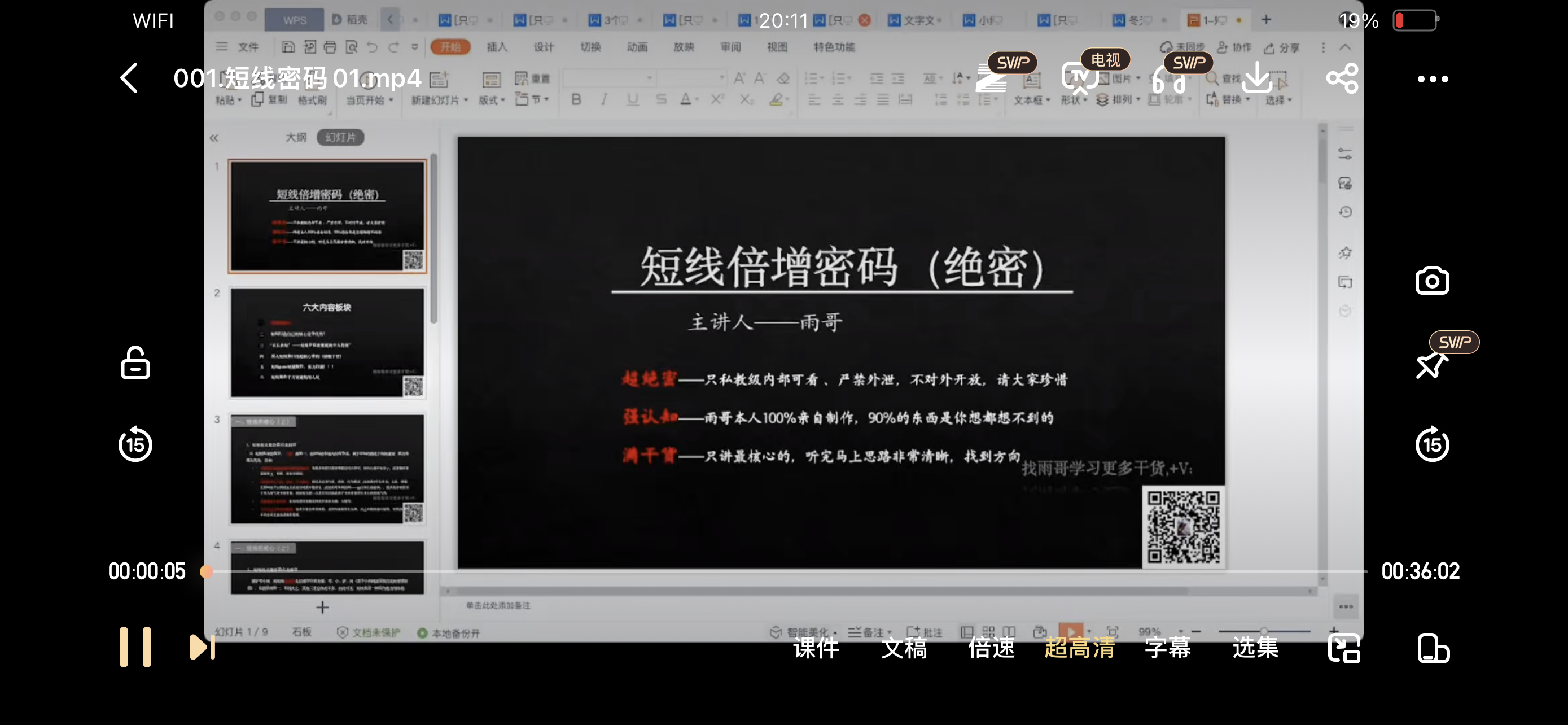This screenshot has width=1568, height=725.
Task: Tap the back arrow to exit video
Action: pyautogui.click(x=129, y=78)
